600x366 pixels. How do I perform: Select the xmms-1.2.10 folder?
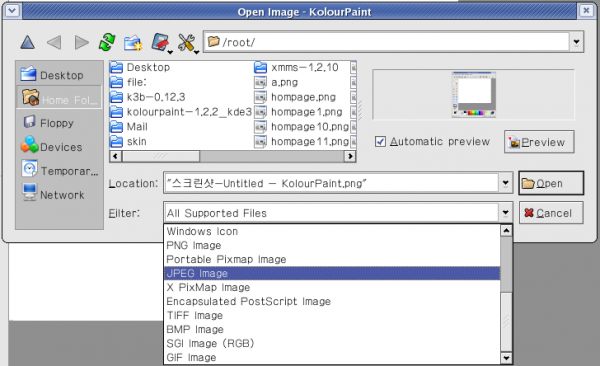point(297,67)
